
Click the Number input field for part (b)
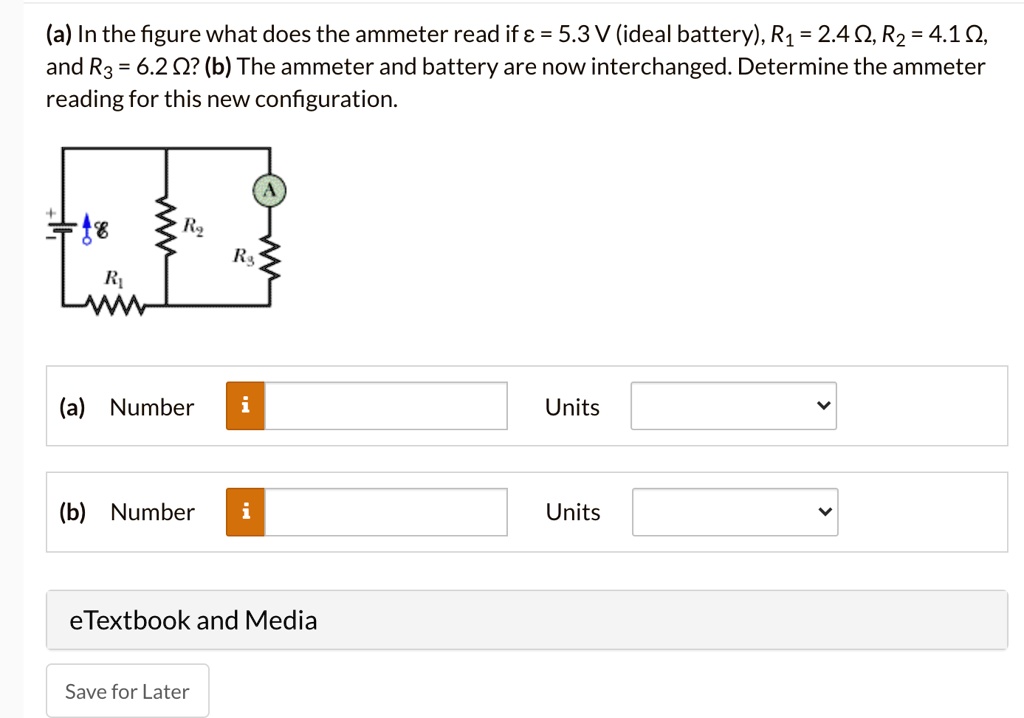tap(385, 511)
